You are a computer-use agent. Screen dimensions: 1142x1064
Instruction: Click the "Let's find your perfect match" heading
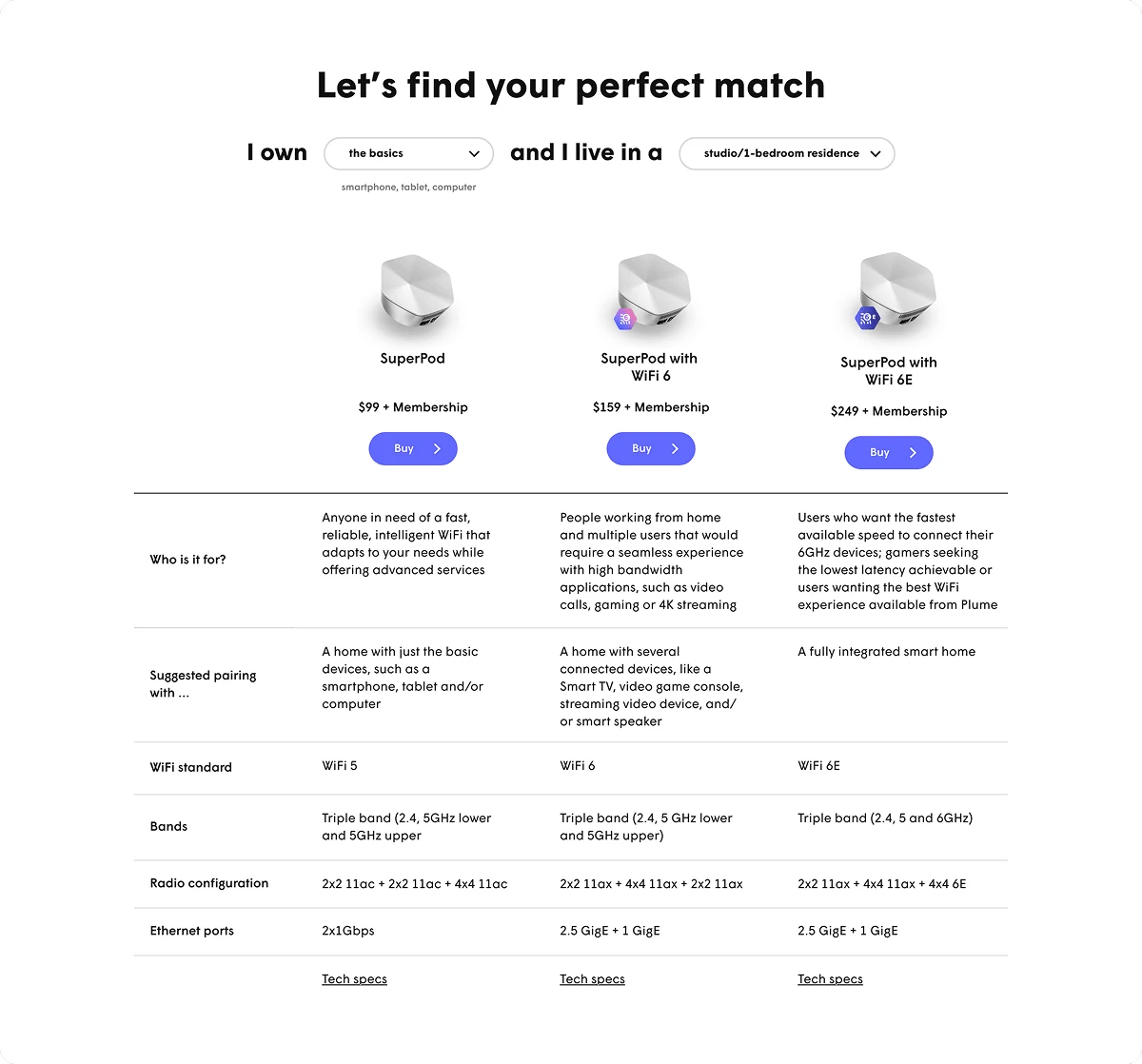click(x=571, y=85)
